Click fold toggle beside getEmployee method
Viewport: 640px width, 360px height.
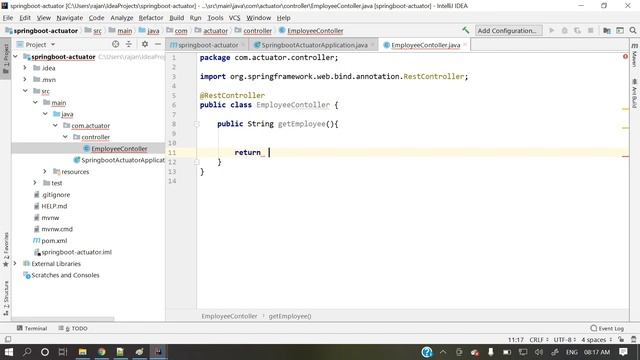(x=197, y=124)
